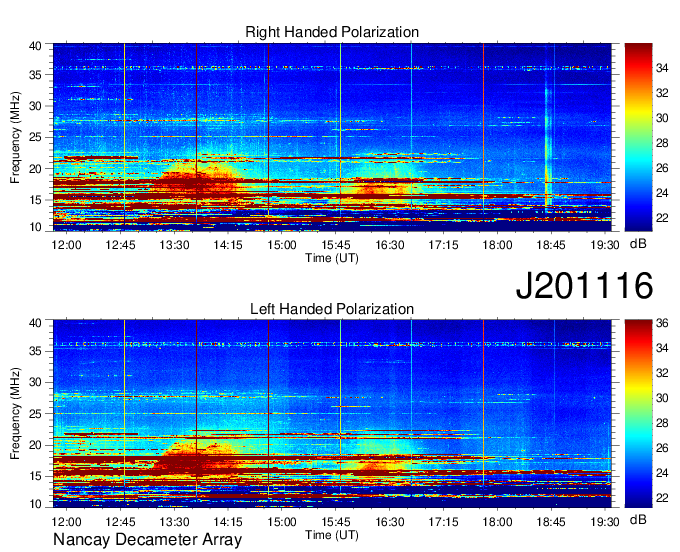Click the 22 value on the upper colorbar scale
Screen dimensions: 680x552
click(x=662, y=218)
